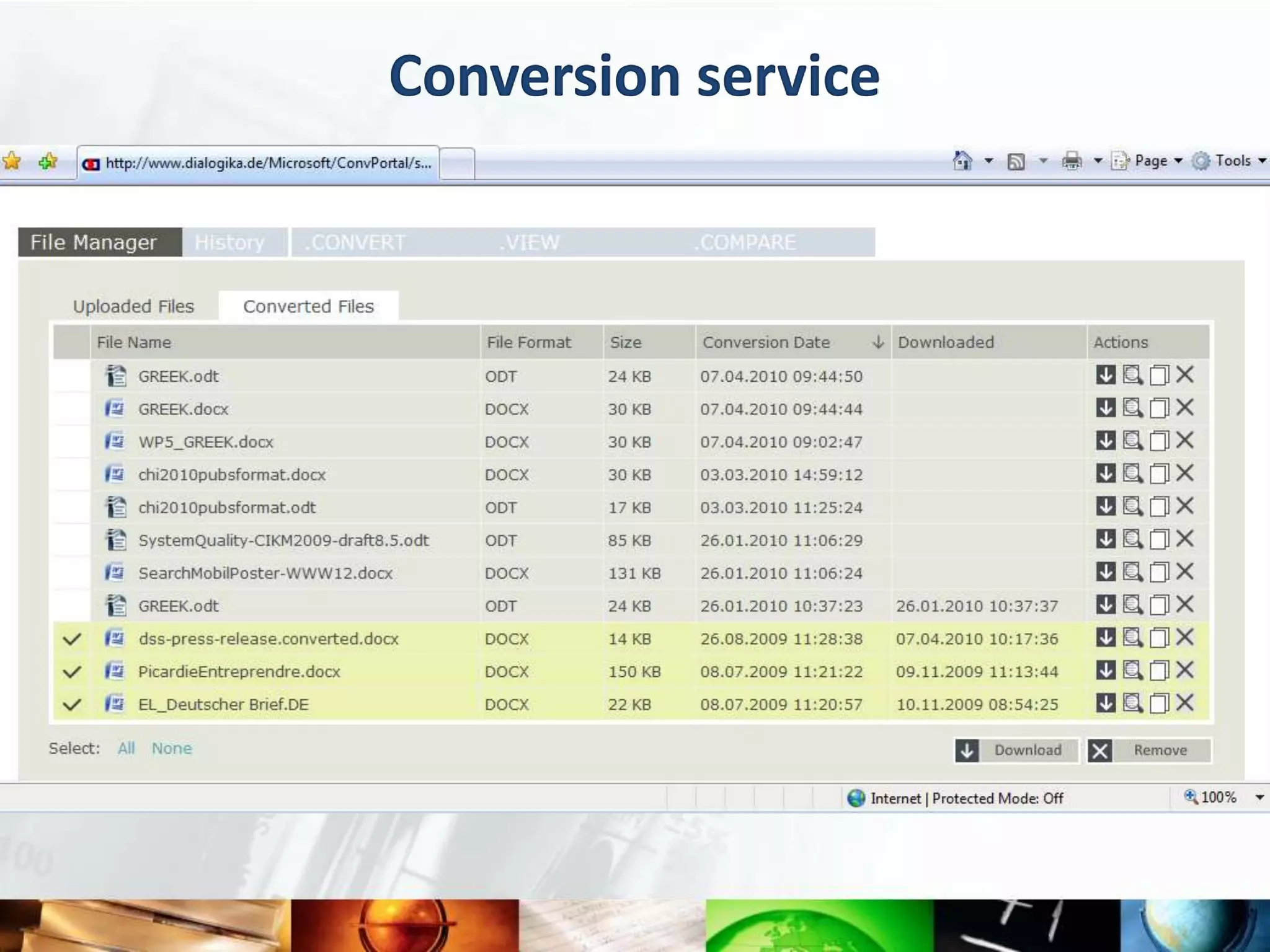Uncheck the dss-press-release.converted.docx row
Image resolution: width=1270 pixels, height=952 pixels.
[x=72, y=639]
